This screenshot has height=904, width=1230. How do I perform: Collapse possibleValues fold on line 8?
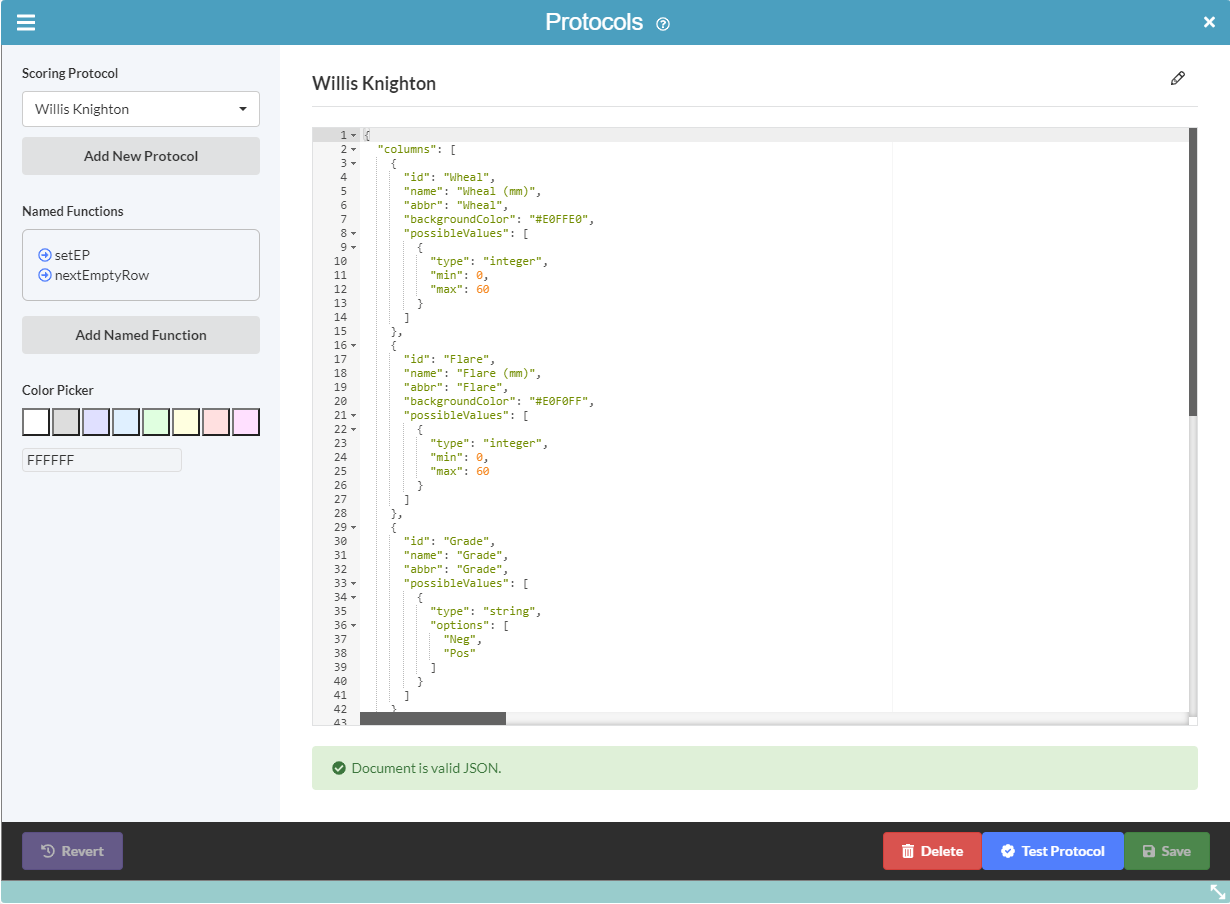[353, 233]
